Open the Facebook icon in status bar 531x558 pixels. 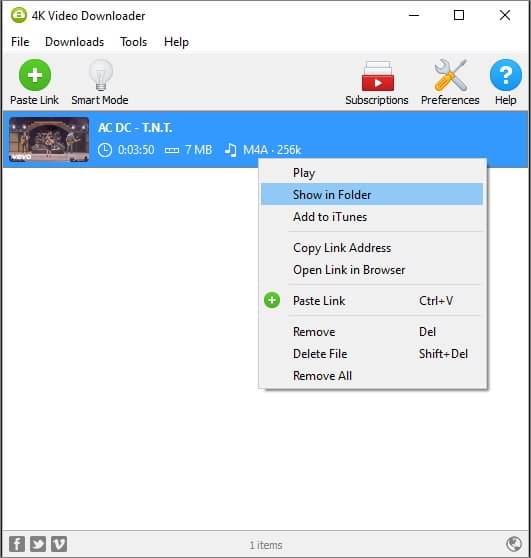click(17, 544)
